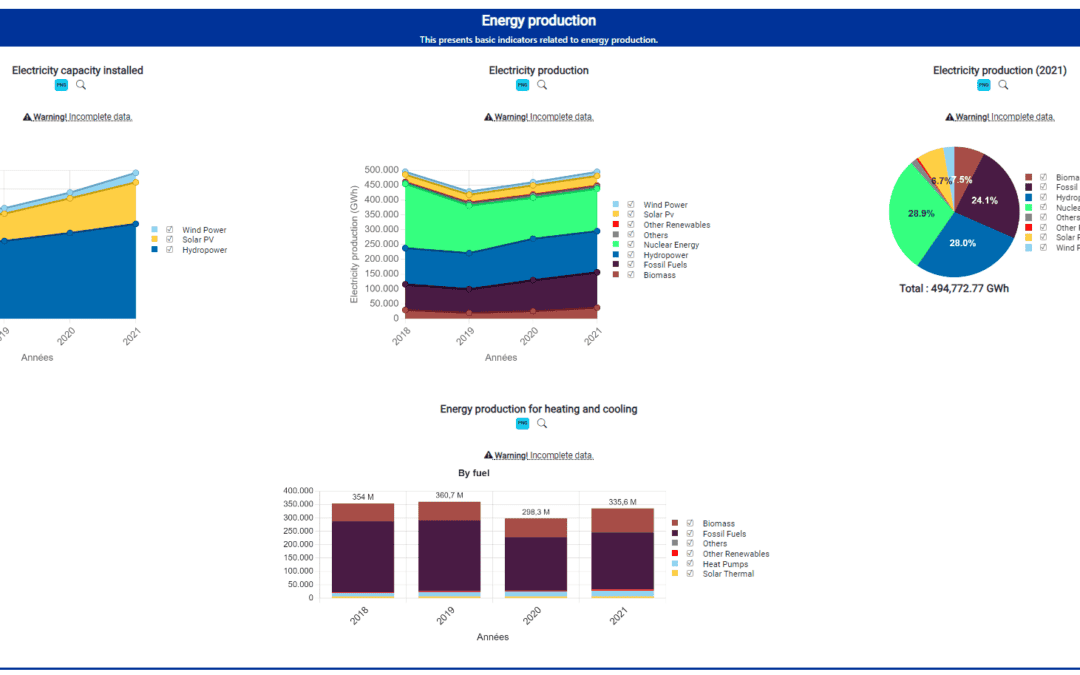Click the PNG download icon above the pie chart

(983, 85)
